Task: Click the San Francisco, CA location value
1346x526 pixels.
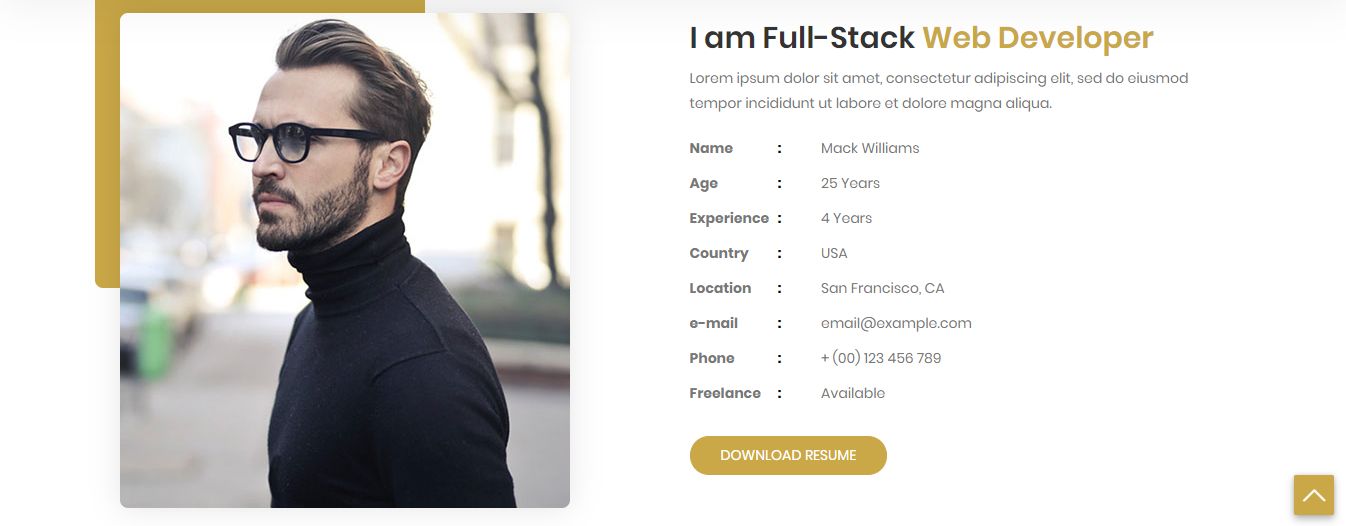Action: click(x=882, y=288)
